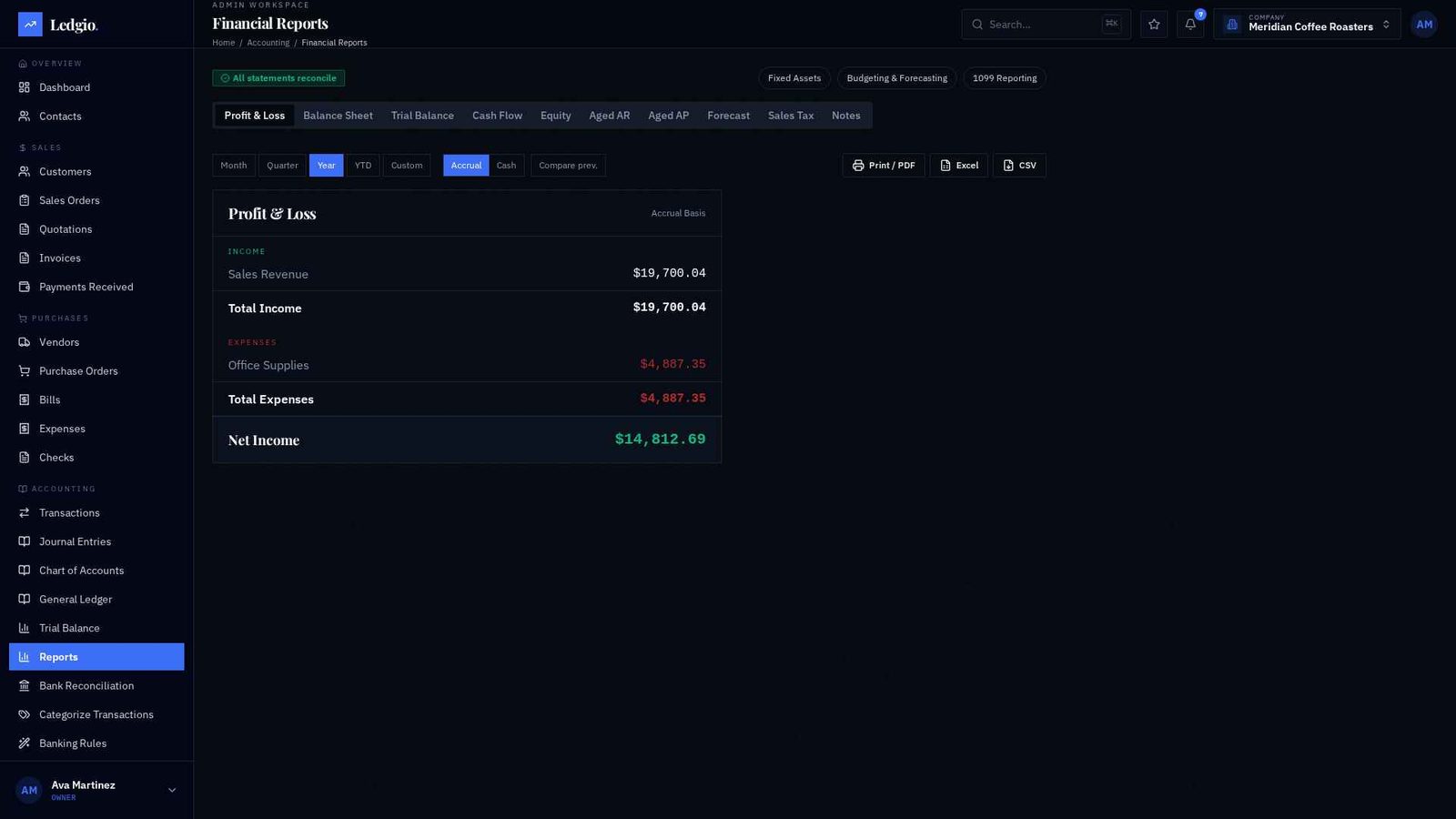This screenshot has height=819, width=1456.
Task: Switch accounting basis to Cash
Action: point(506,166)
